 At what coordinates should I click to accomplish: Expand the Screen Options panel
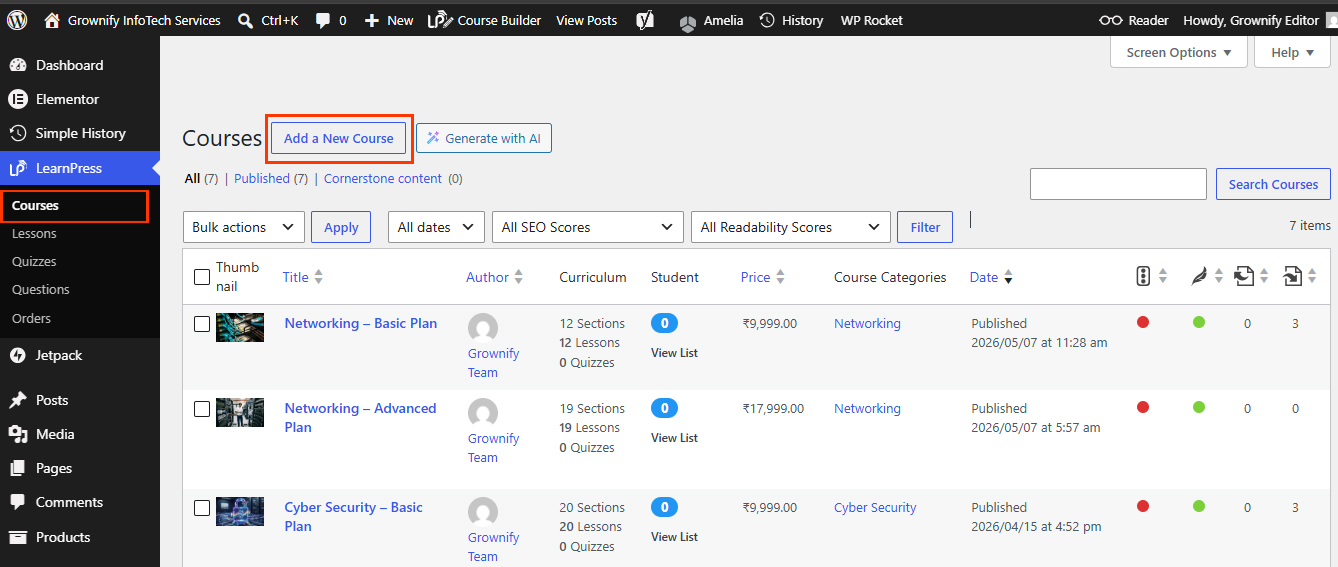[x=1179, y=53]
